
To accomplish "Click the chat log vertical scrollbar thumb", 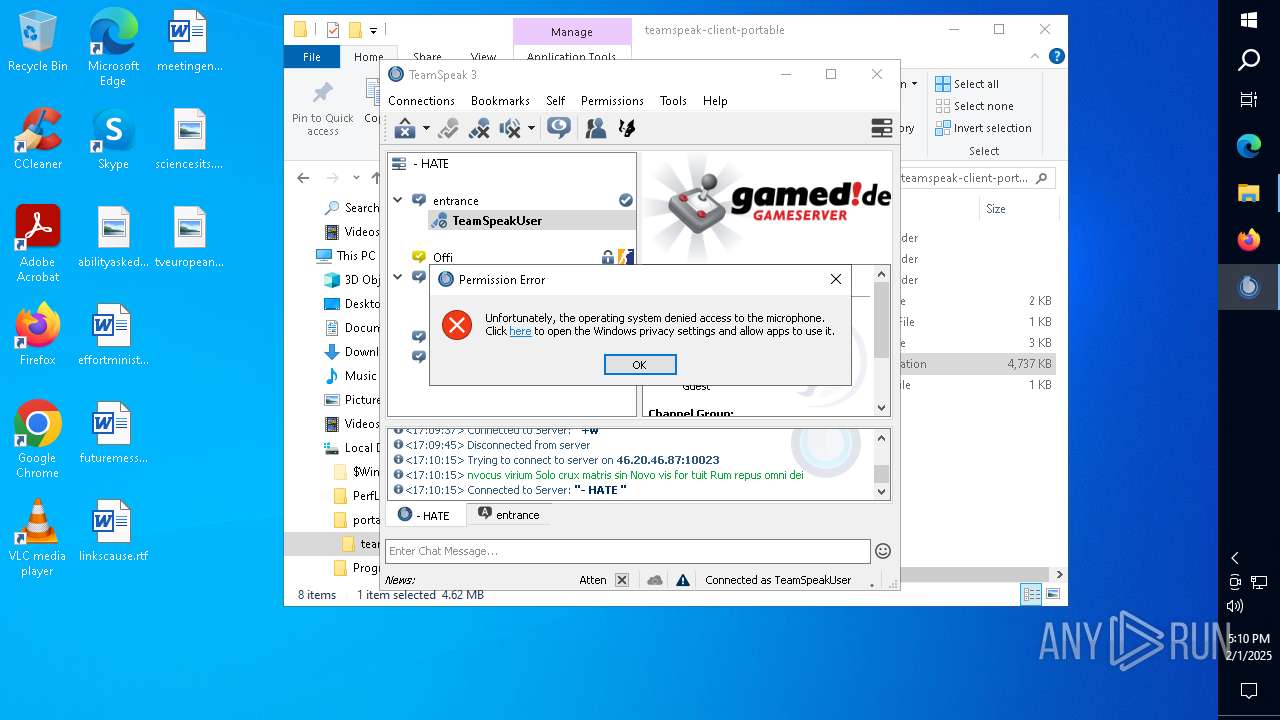I will pyautogui.click(x=881, y=473).
